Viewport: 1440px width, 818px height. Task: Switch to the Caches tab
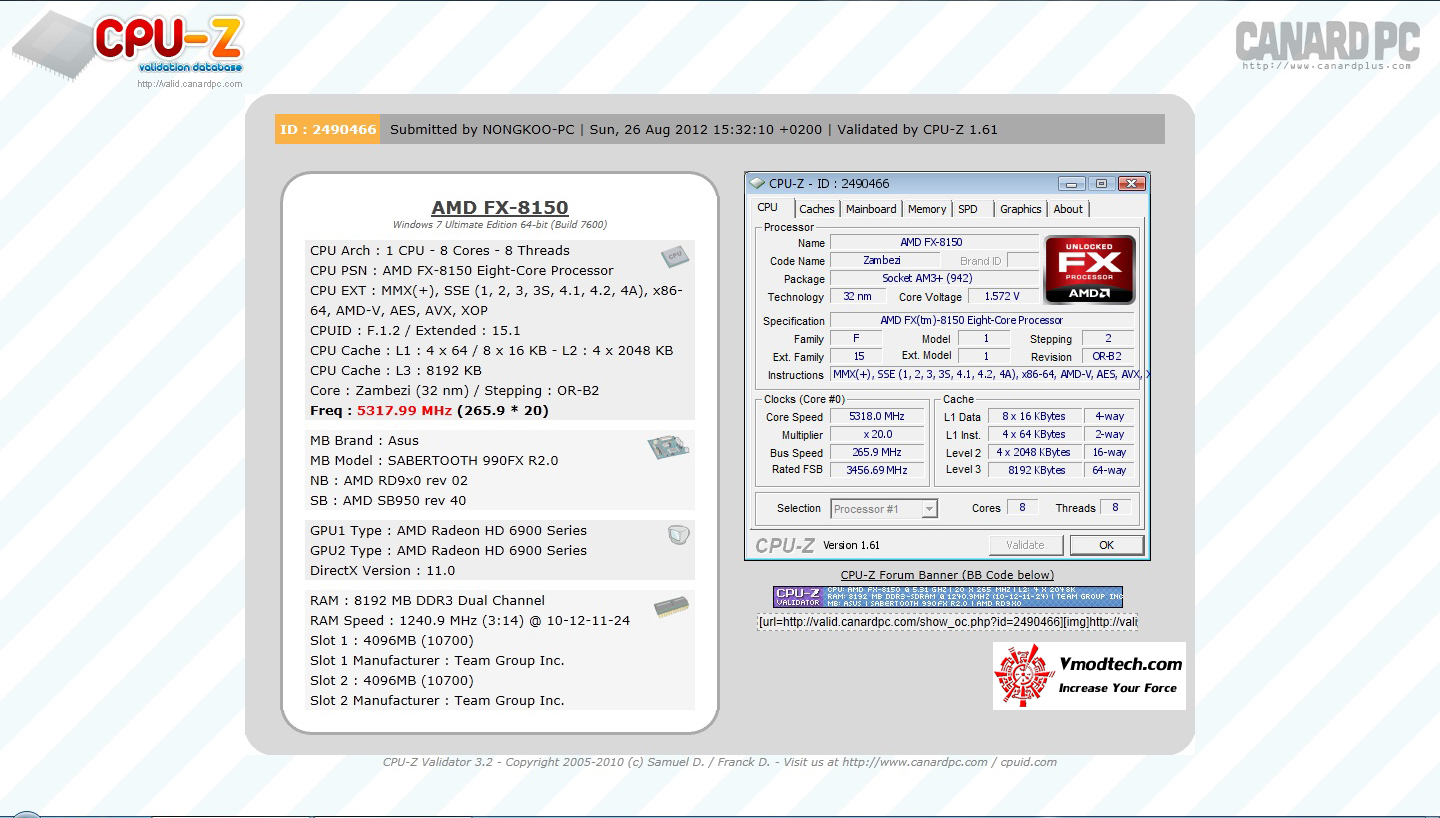pos(816,209)
